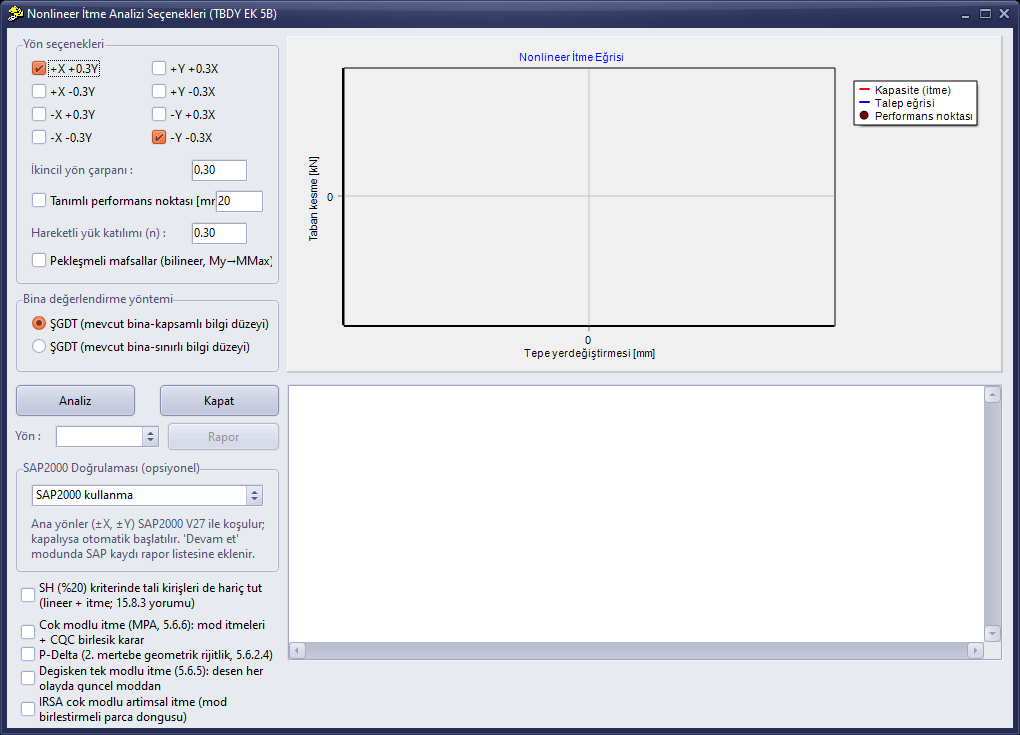Click the Analiz button
The height and width of the screenshot is (735, 1020).
75,401
